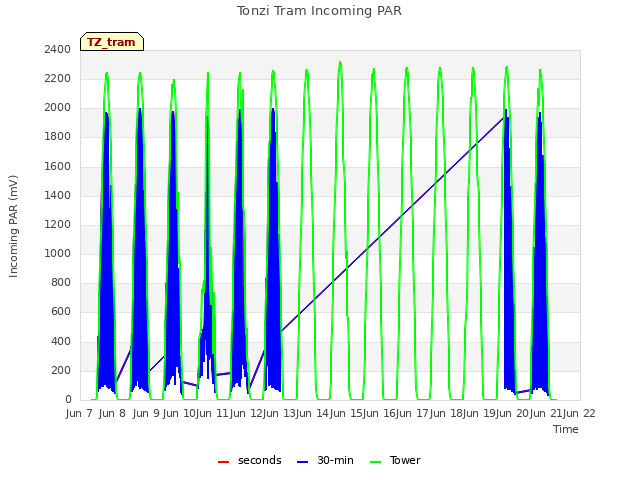Click the 2200 y-axis tick label
Viewport: 640px width, 480px height.
[x=58, y=78]
